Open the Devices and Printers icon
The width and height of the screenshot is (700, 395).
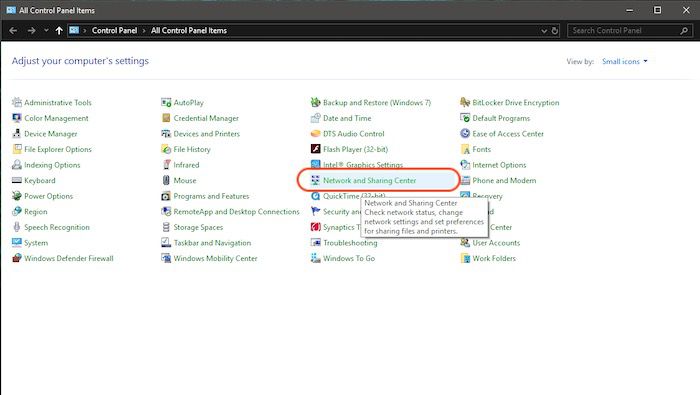click(166, 133)
